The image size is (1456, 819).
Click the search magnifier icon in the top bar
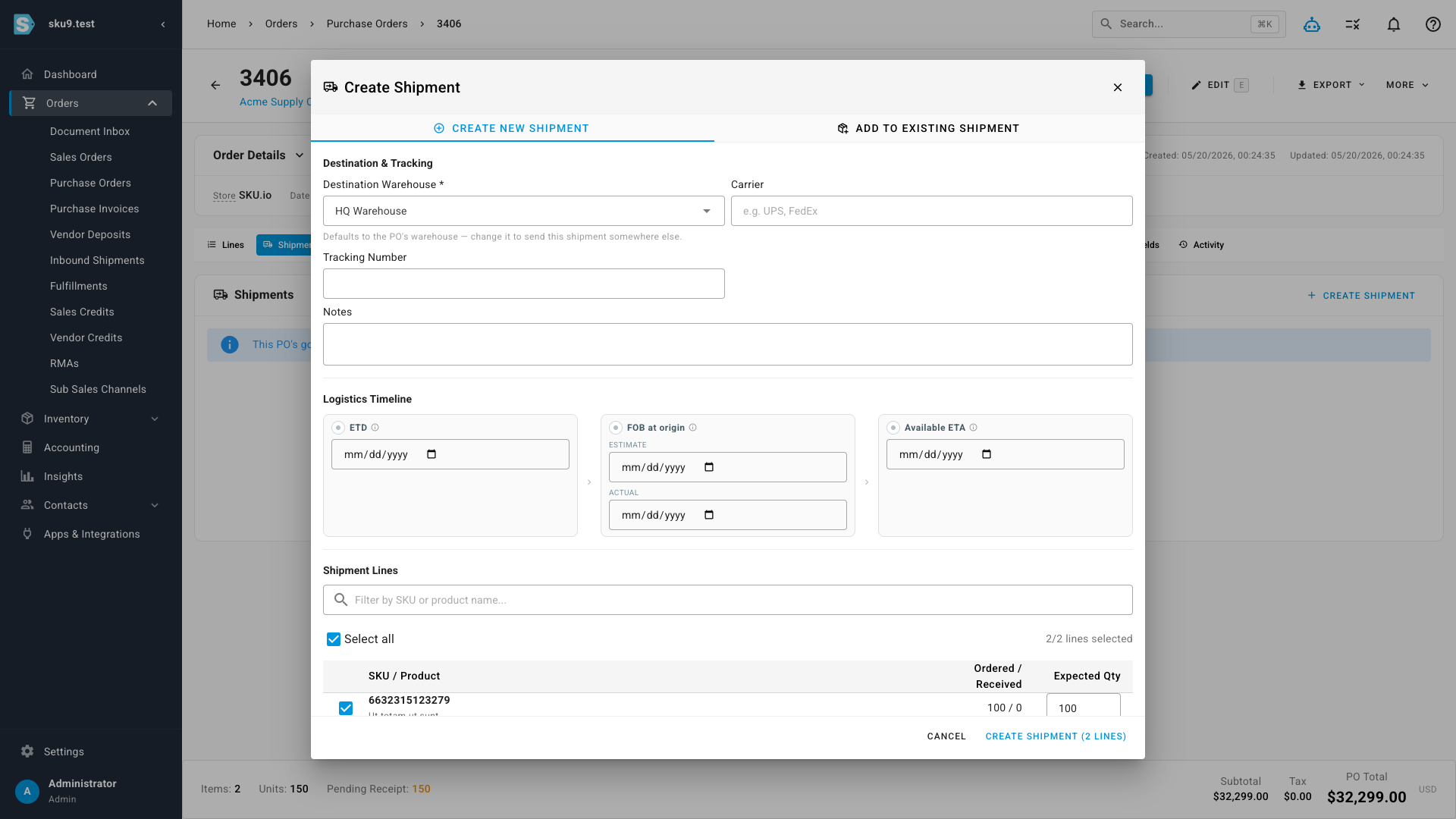click(1106, 24)
